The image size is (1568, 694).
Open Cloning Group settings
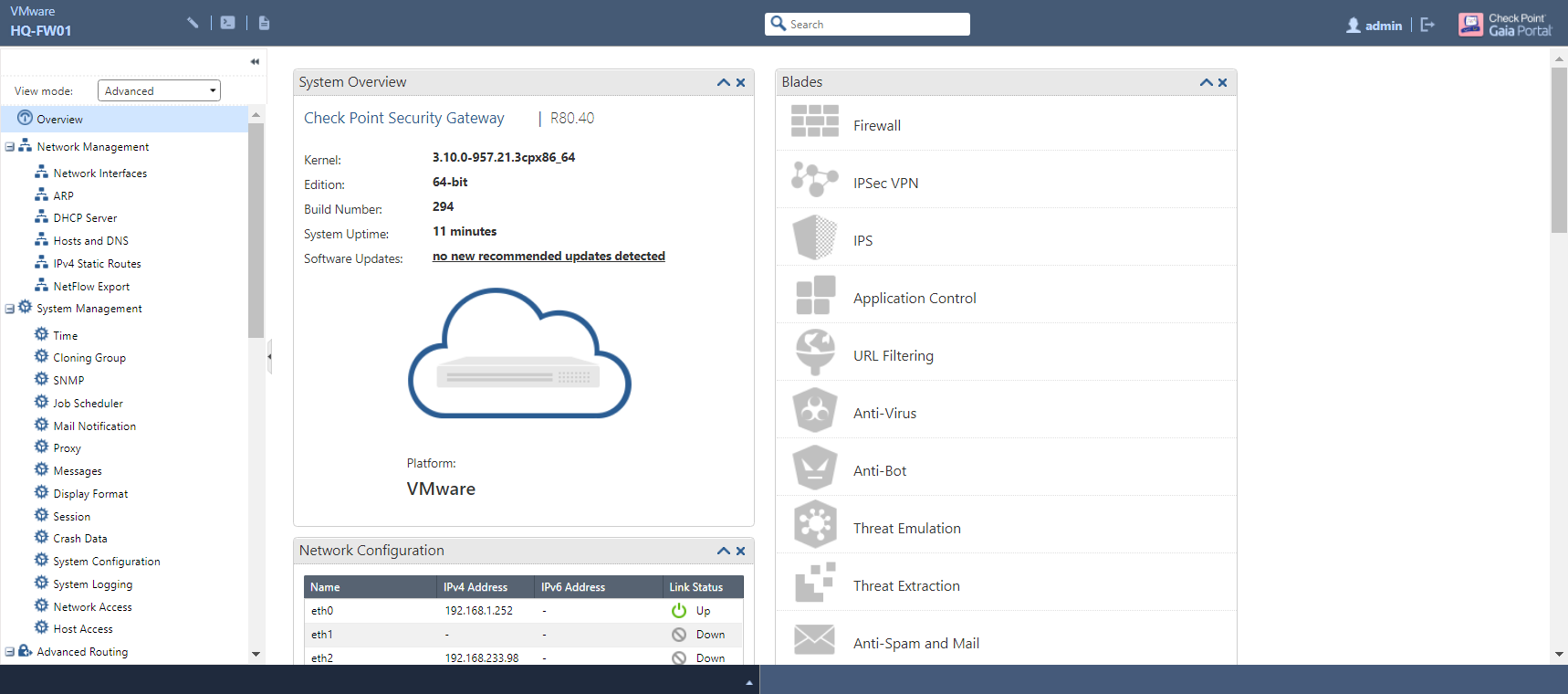click(89, 358)
